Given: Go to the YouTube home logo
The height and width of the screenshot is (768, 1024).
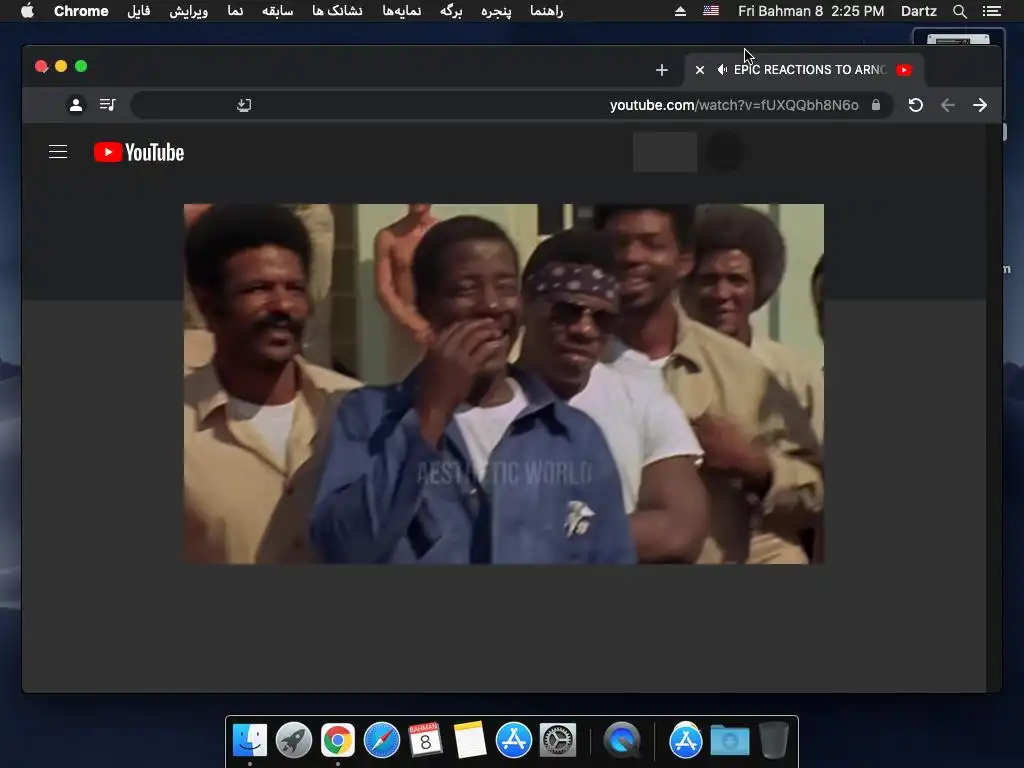Looking at the screenshot, I should [x=139, y=152].
